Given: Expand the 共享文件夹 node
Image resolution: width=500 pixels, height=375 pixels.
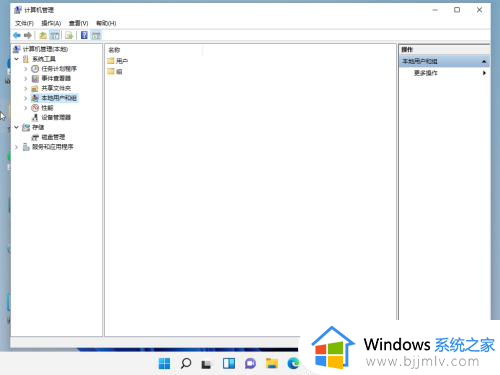Looking at the screenshot, I should [26, 88].
